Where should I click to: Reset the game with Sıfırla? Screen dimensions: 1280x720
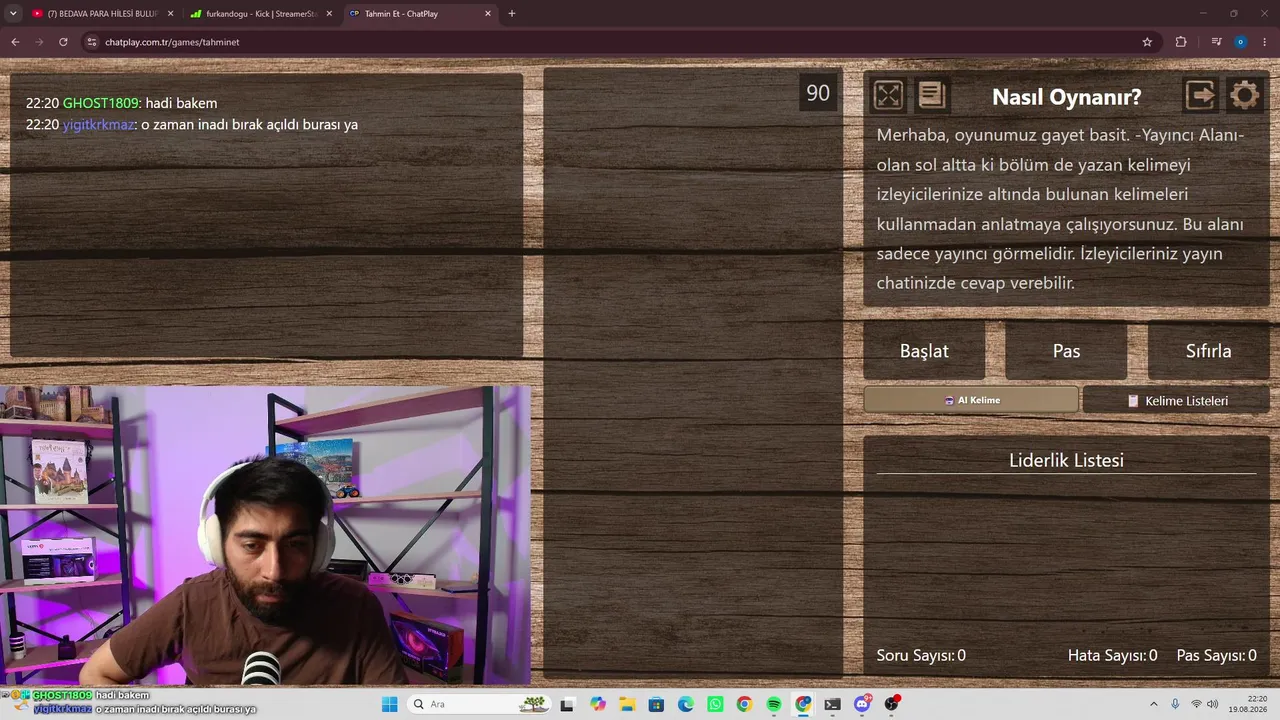pyautogui.click(x=1208, y=351)
